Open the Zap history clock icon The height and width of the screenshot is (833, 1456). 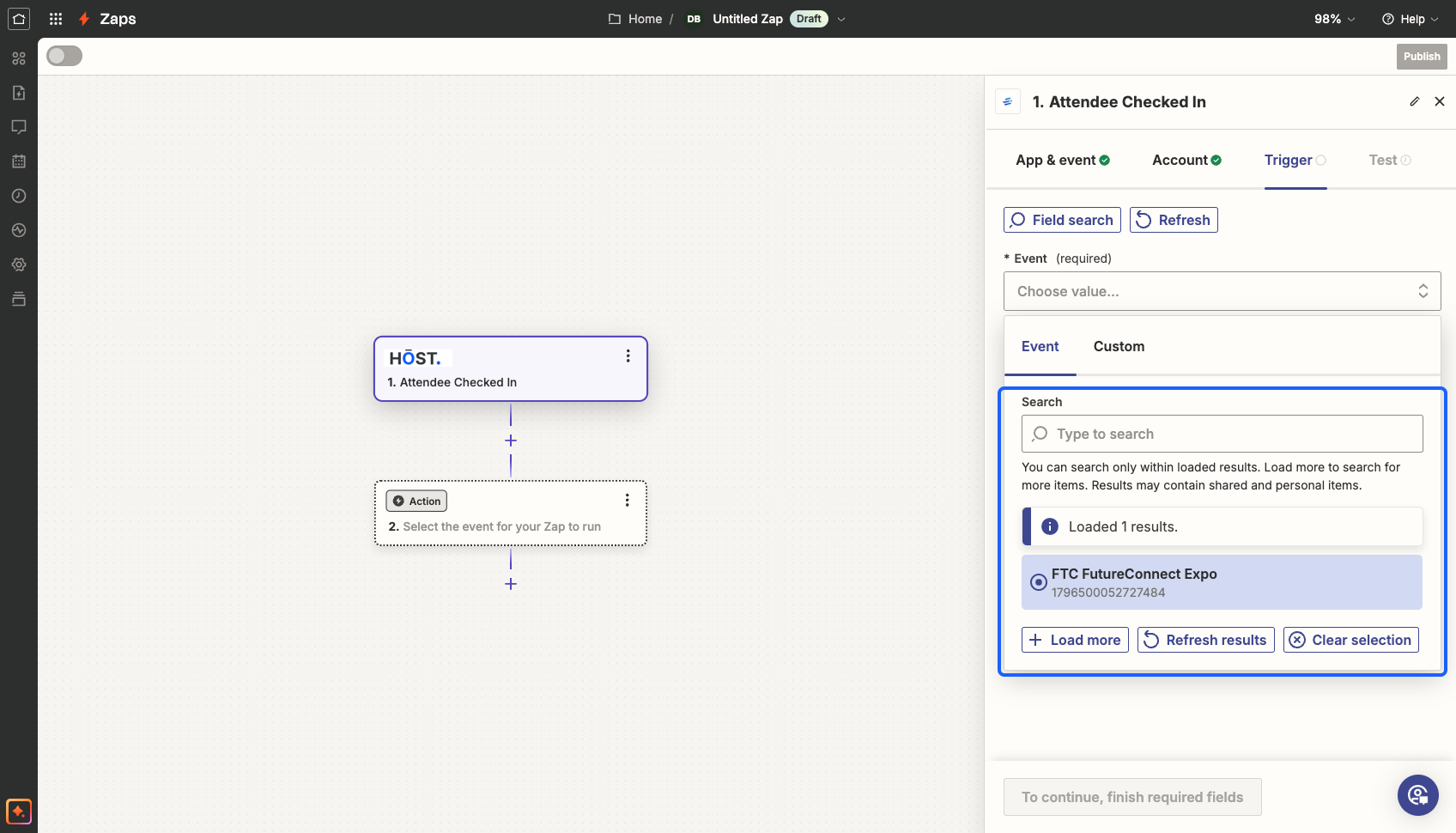[19, 196]
